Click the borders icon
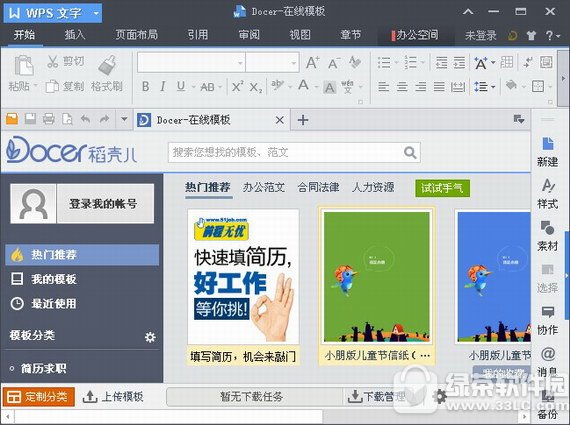The width and height of the screenshot is (570, 425). point(538,87)
